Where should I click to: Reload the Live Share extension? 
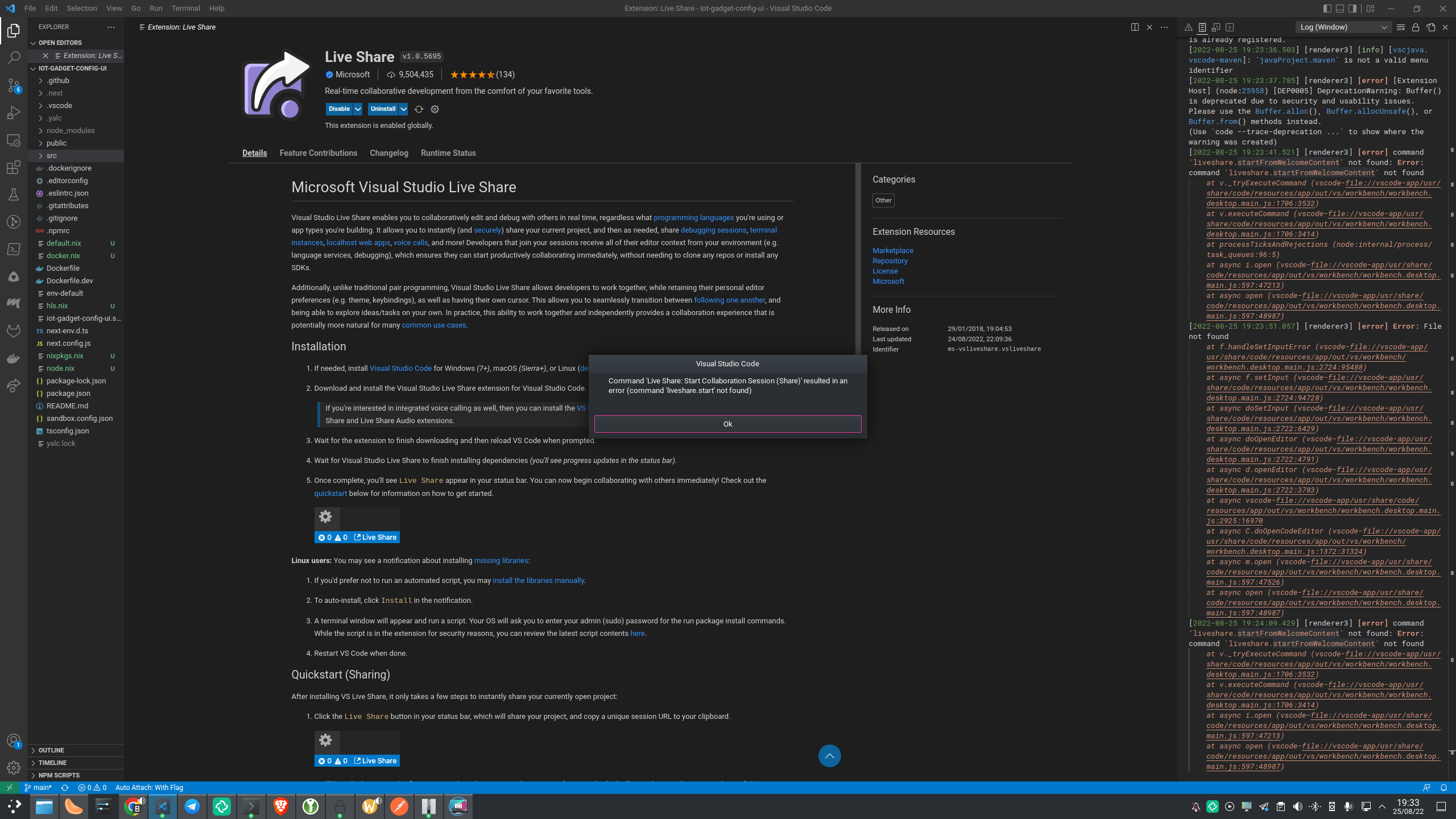coord(419,109)
